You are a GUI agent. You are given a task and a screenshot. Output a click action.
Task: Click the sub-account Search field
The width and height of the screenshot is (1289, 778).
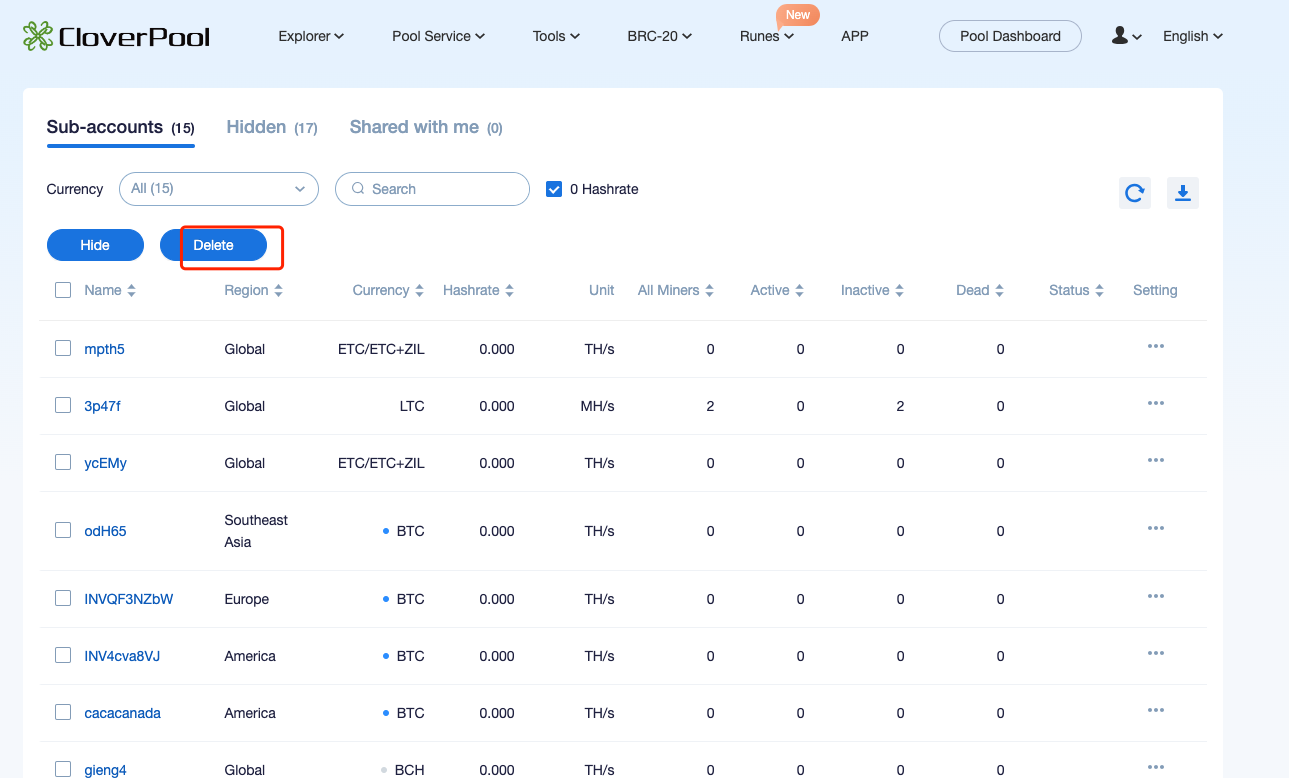[x=432, y=189]
